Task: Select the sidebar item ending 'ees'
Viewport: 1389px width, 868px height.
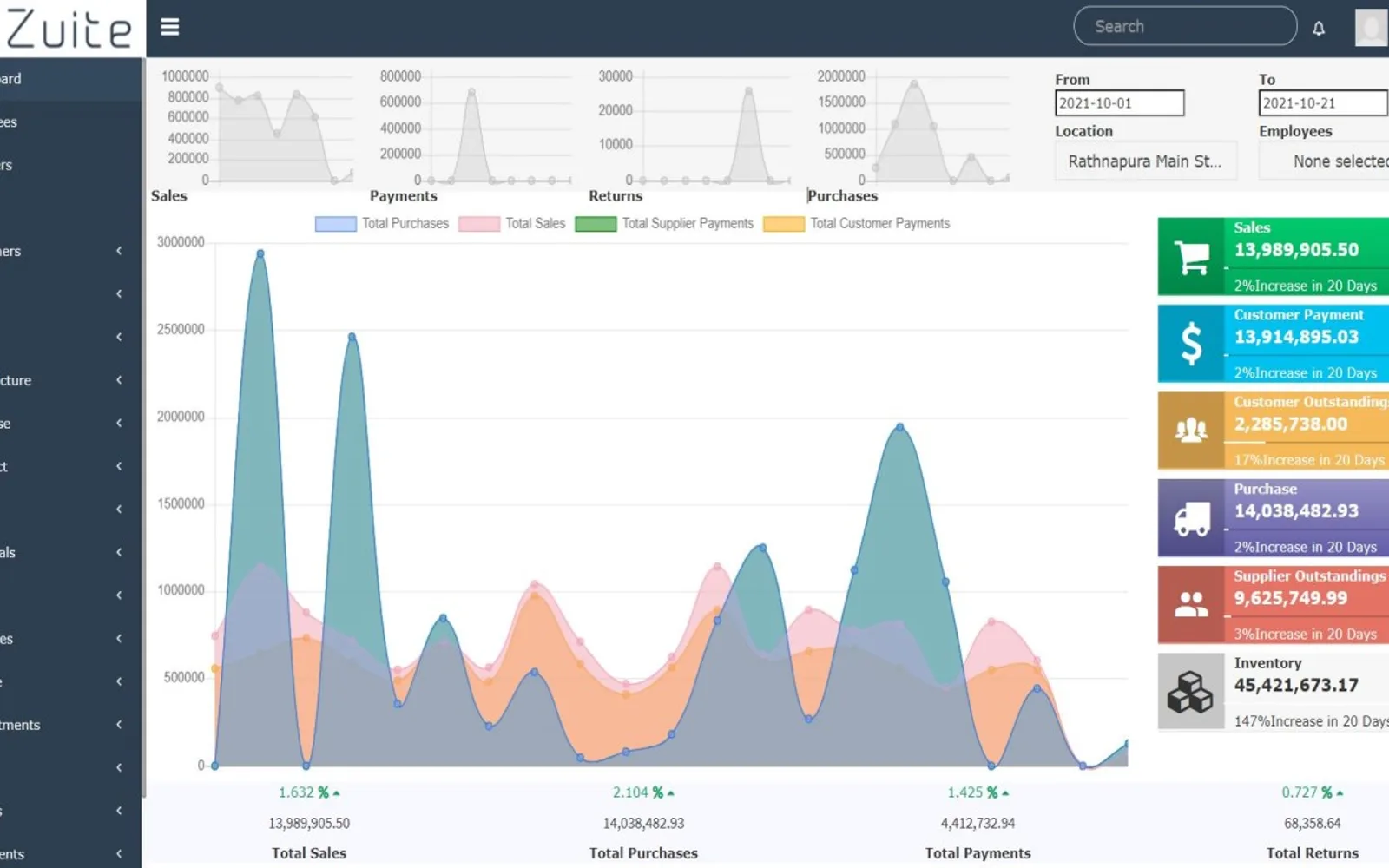Action: click(x=69, y=122)
